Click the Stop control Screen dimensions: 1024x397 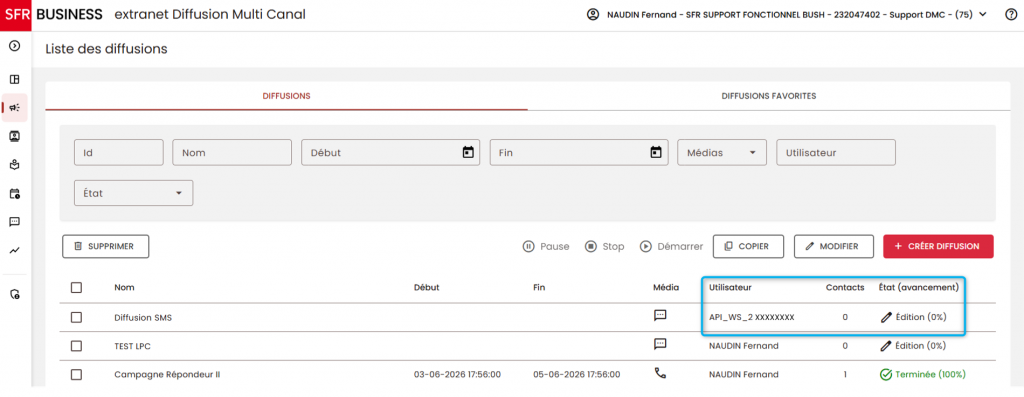tap(604, 246)
